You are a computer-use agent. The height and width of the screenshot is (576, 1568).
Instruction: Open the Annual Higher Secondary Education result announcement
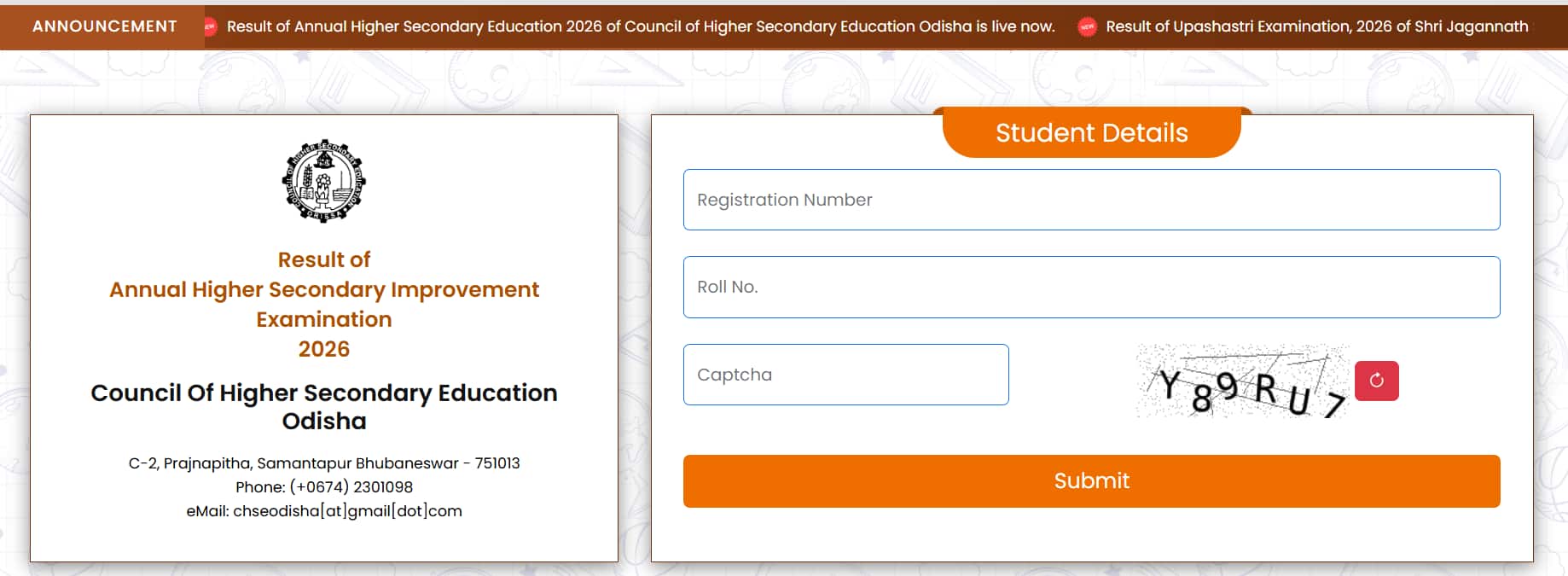click(641, 26)
